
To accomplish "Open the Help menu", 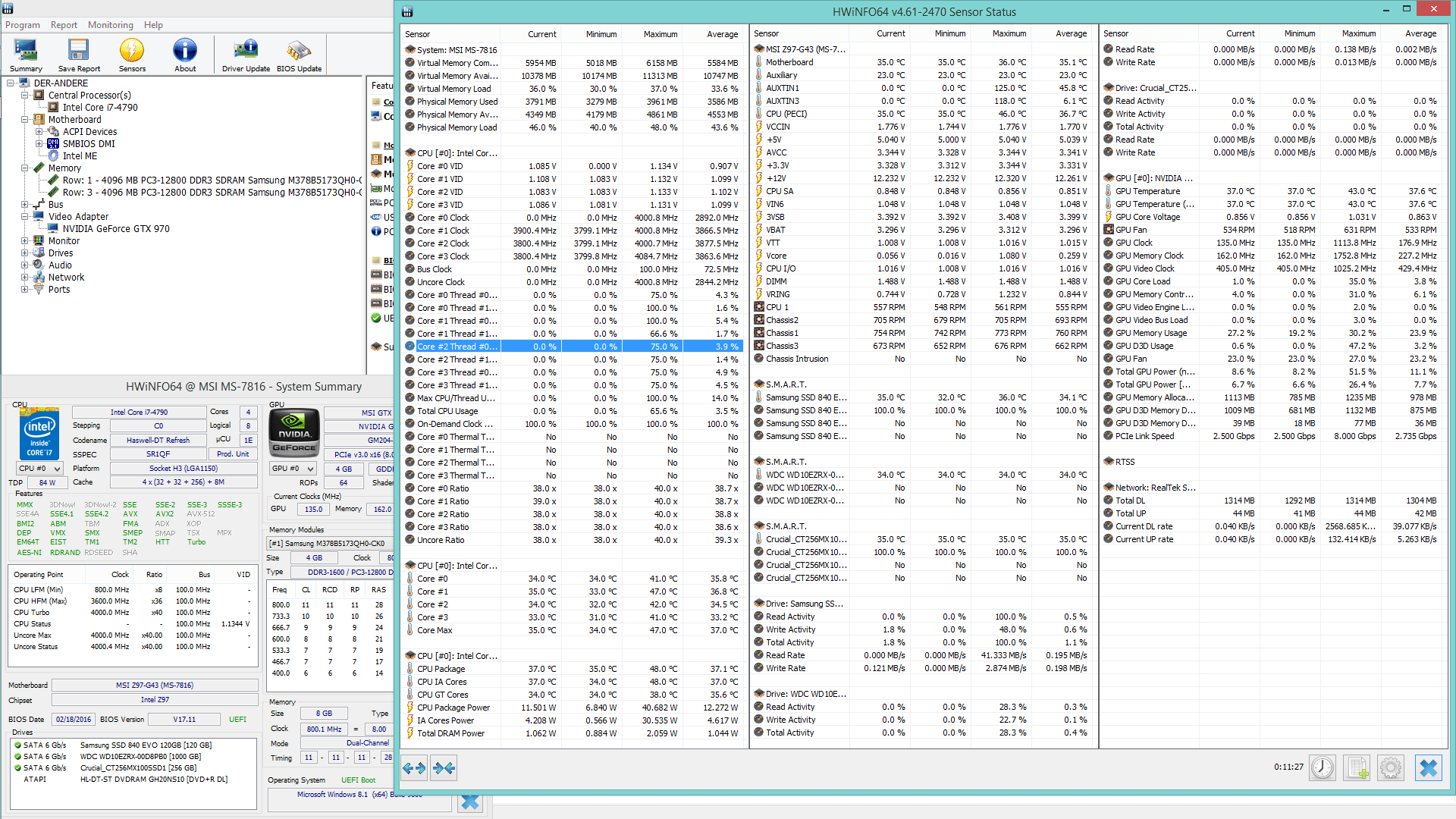I will click(153, 25).
